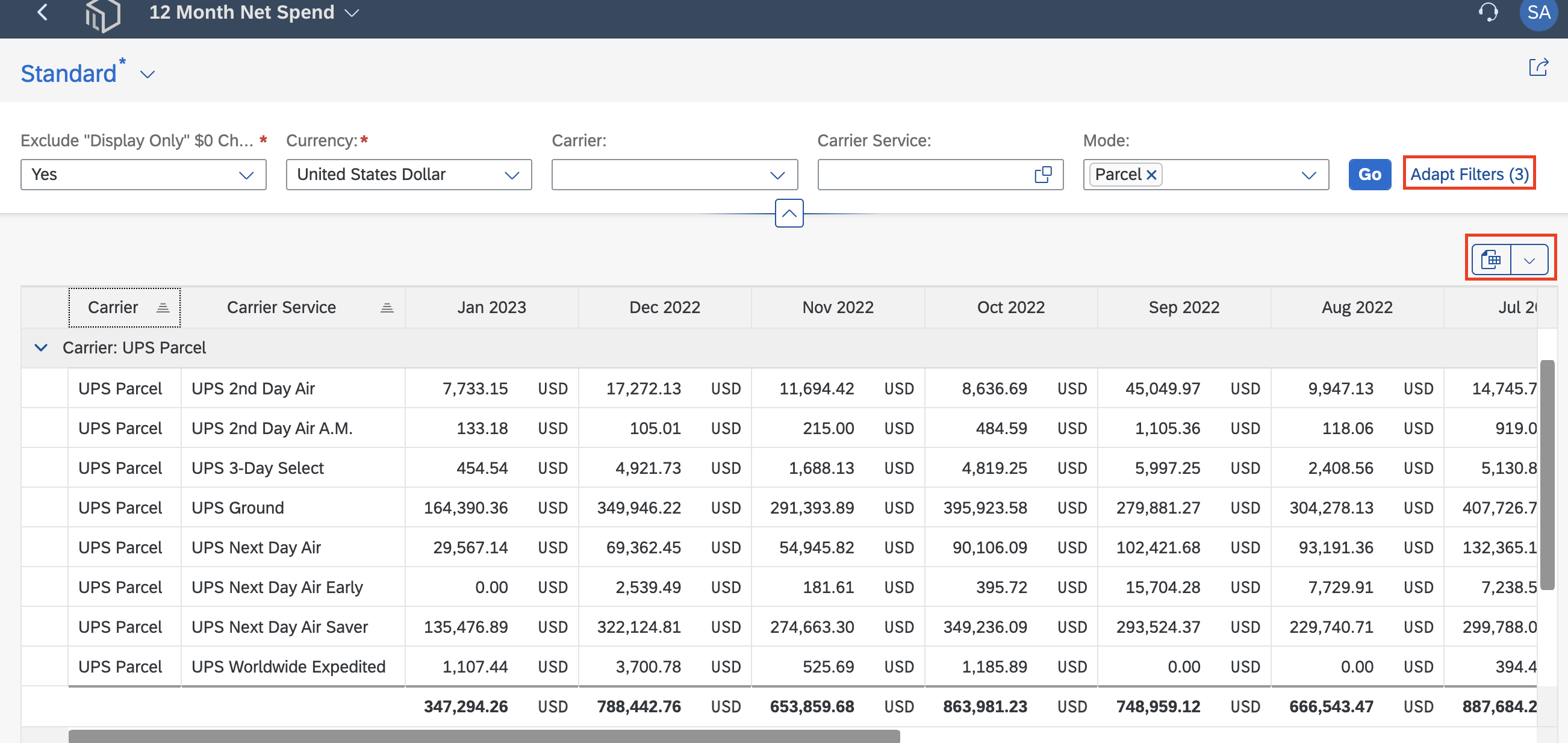Click the Carrier column header

point(124,307)
